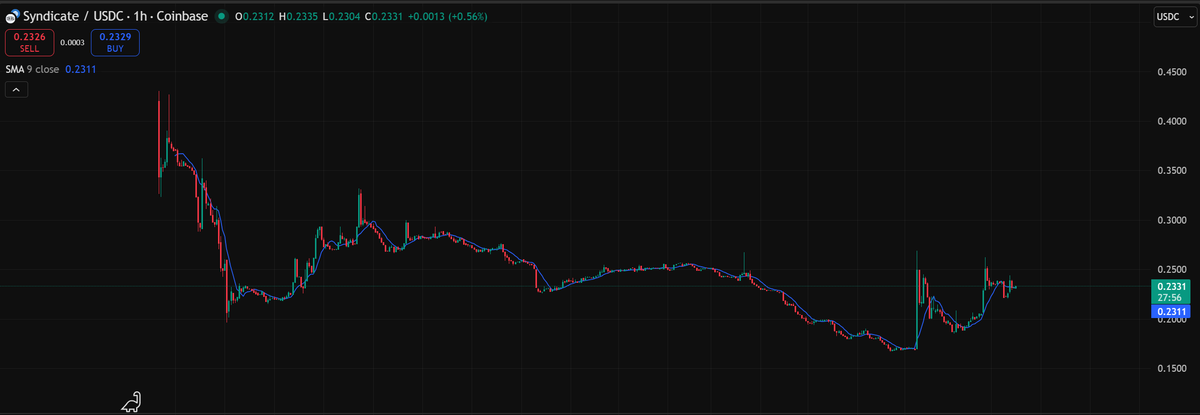Click the H0.2335 high value

[x=299, y=17]
